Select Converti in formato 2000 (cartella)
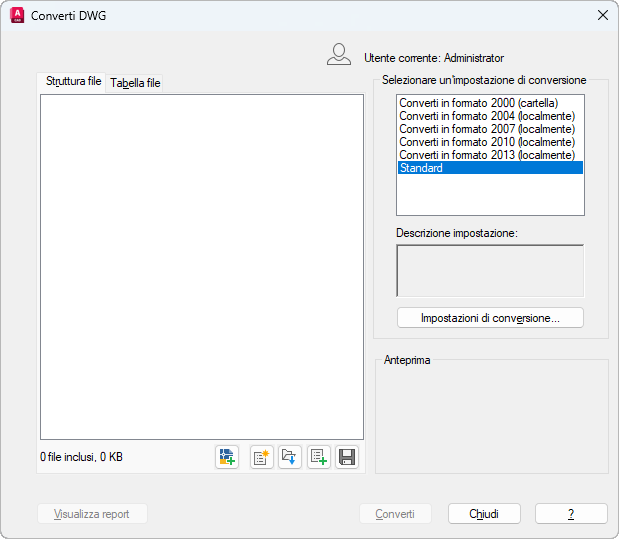The image size is (619, 539). (x=490, y=103)
